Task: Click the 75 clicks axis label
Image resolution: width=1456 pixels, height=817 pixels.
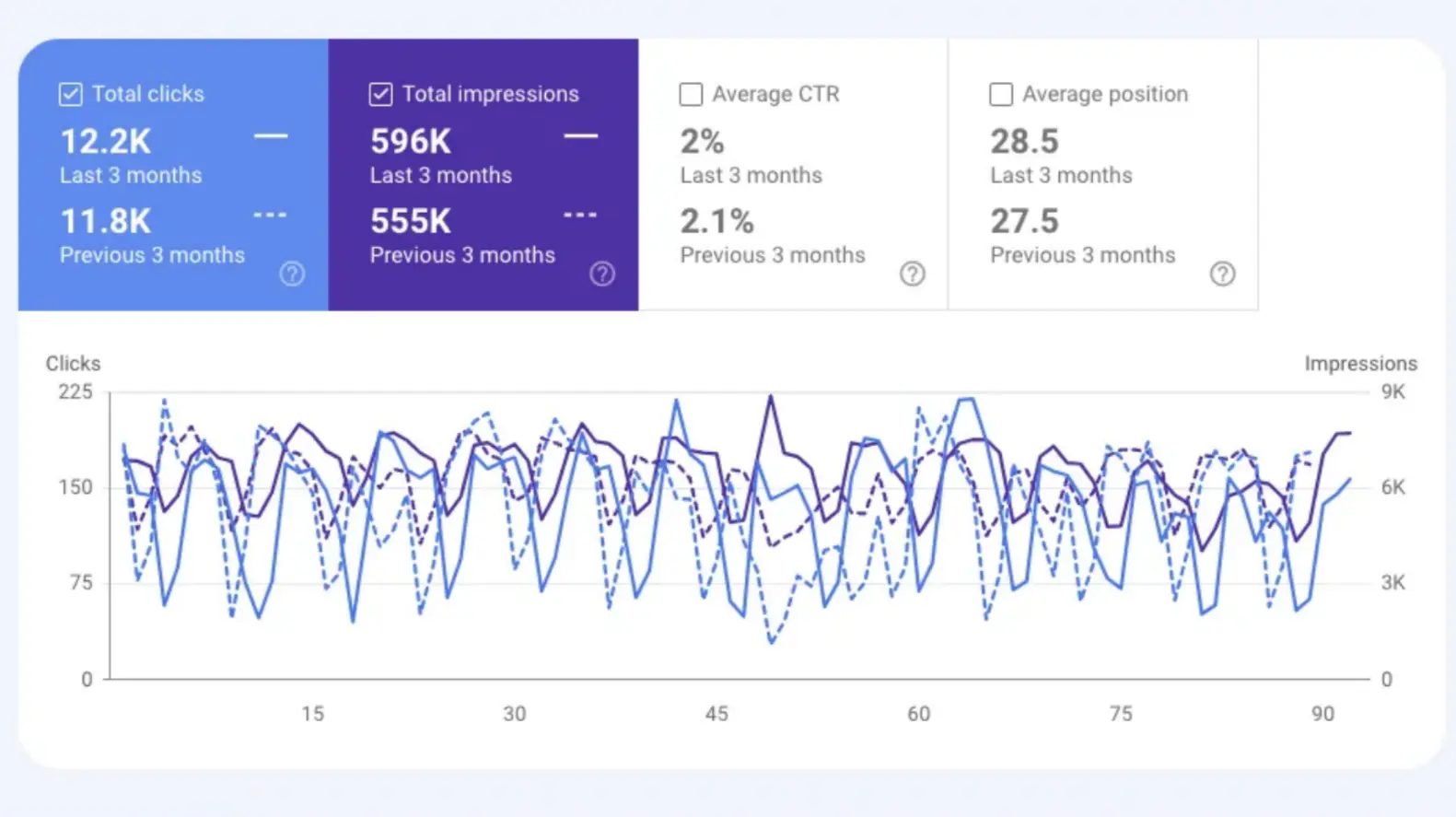Action: [81, 583]
